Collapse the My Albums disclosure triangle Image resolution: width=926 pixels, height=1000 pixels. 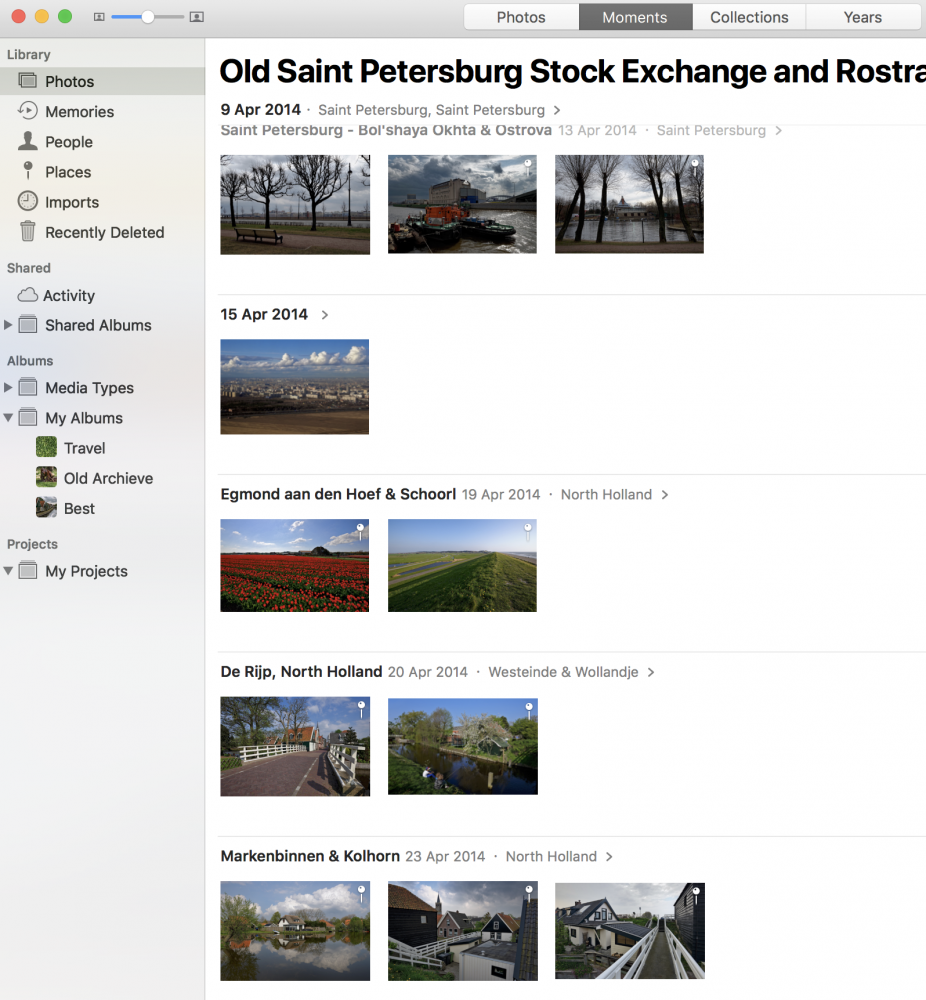8,418
